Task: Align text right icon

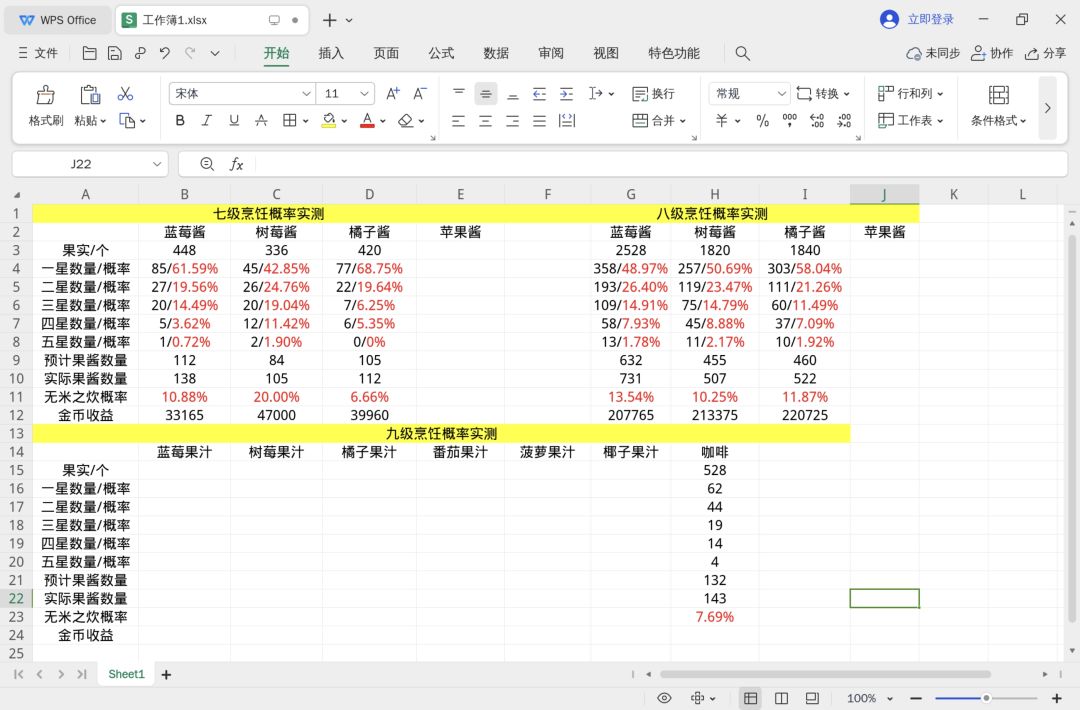Action: (x=512, y=121)
